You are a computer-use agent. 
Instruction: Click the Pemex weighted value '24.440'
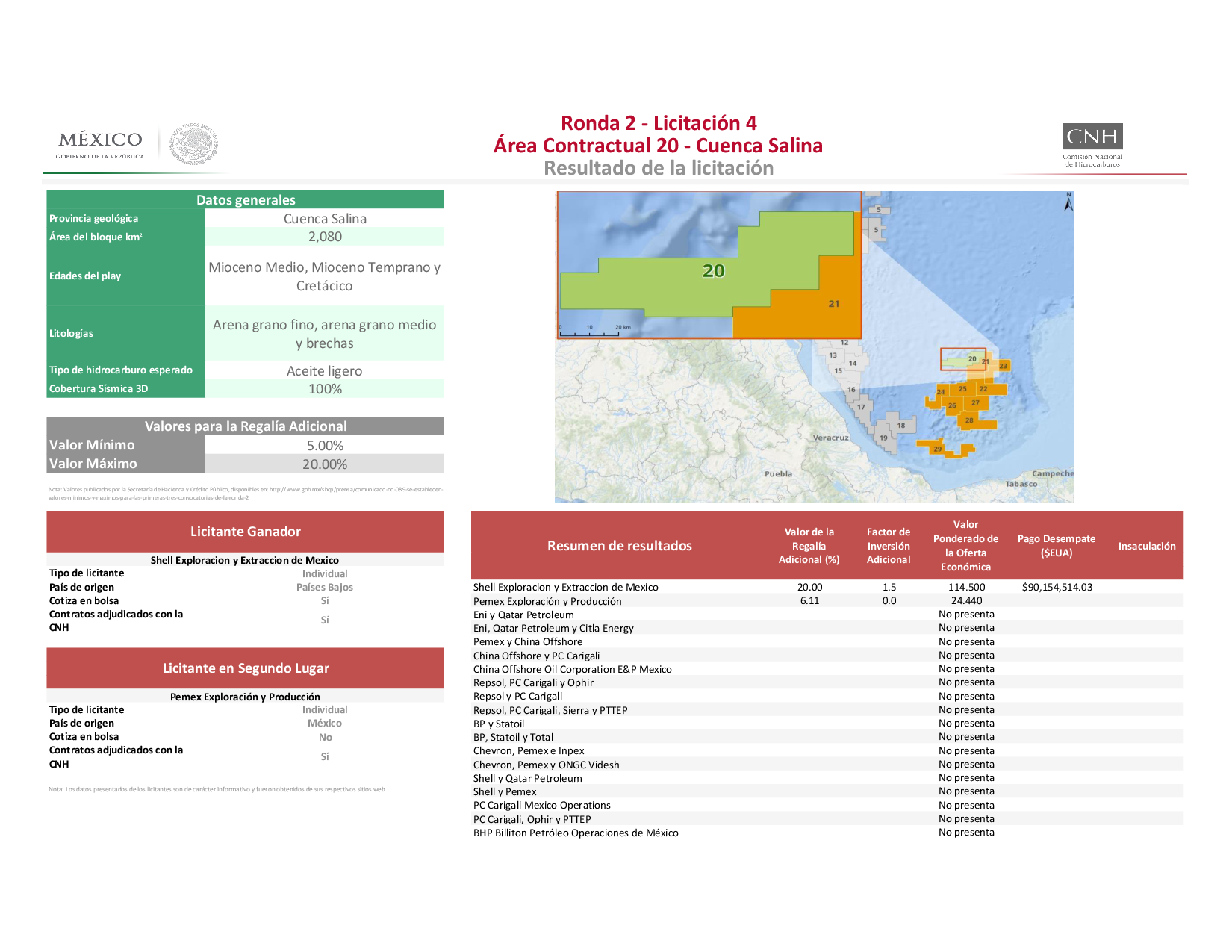(966, 600)
